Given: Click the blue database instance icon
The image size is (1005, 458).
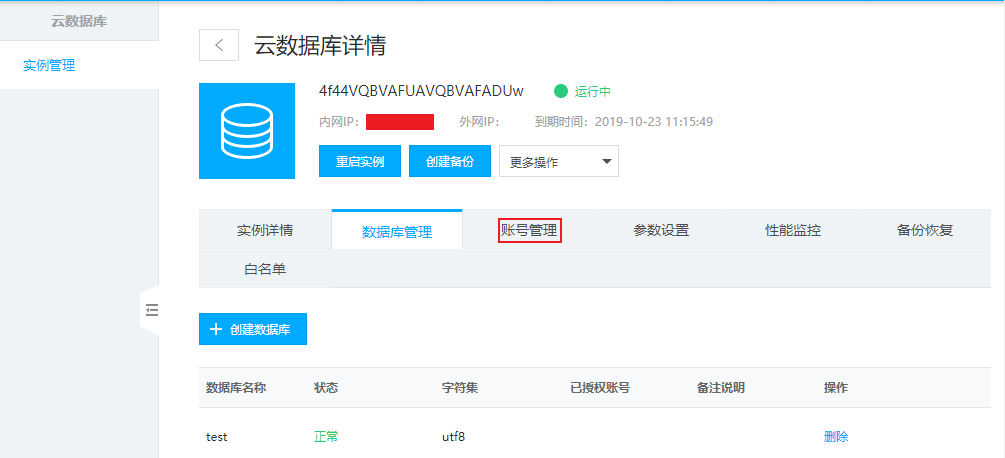Looking at the screenshot, I should [x=246, y=131].
